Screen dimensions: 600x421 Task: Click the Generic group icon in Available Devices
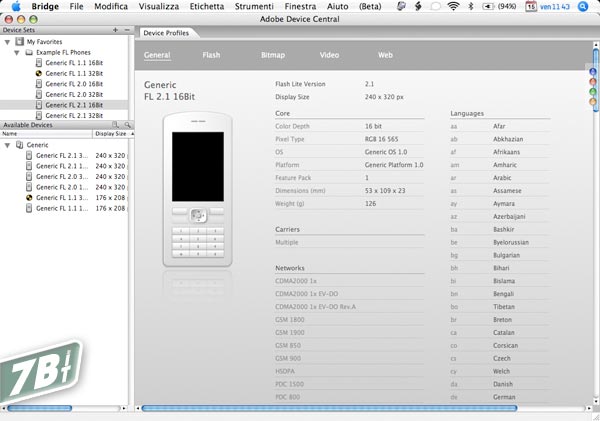pyautogui.click(x=20, y=145)
